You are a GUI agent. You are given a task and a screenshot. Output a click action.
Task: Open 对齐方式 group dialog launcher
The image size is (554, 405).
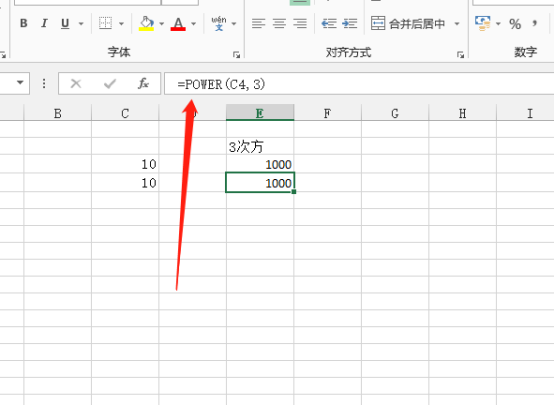tap(460, 54)
